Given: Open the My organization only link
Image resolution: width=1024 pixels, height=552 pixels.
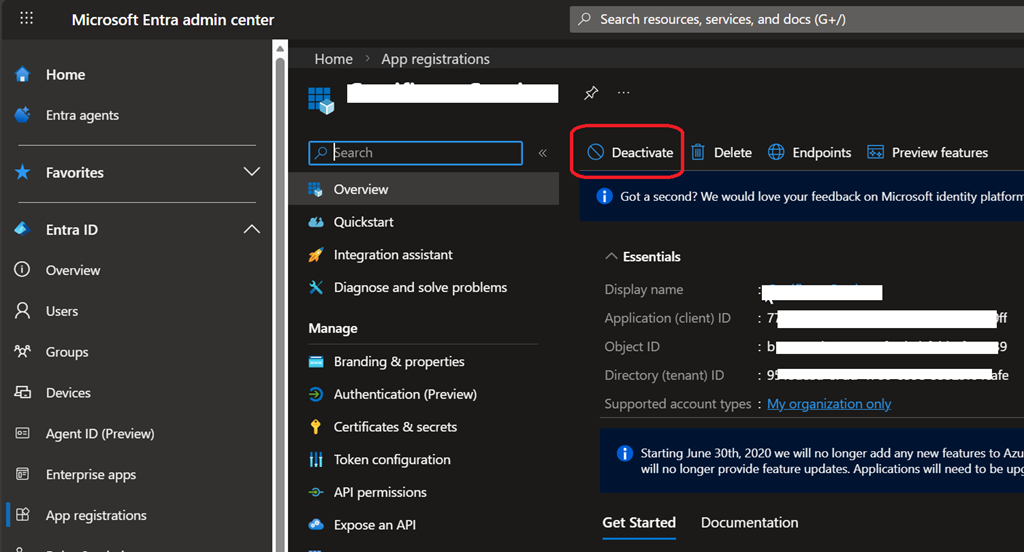Looking at the screenshot, I should tap(828, 404).
